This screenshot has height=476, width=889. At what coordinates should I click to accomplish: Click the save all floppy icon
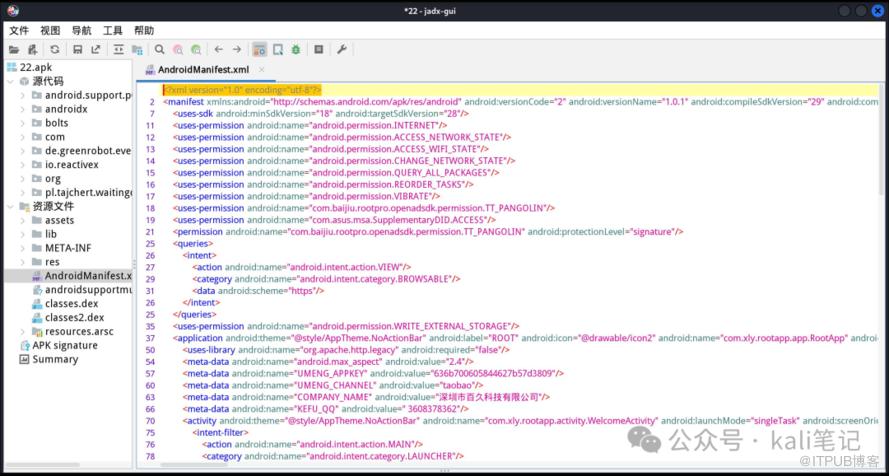pos(76,49)
